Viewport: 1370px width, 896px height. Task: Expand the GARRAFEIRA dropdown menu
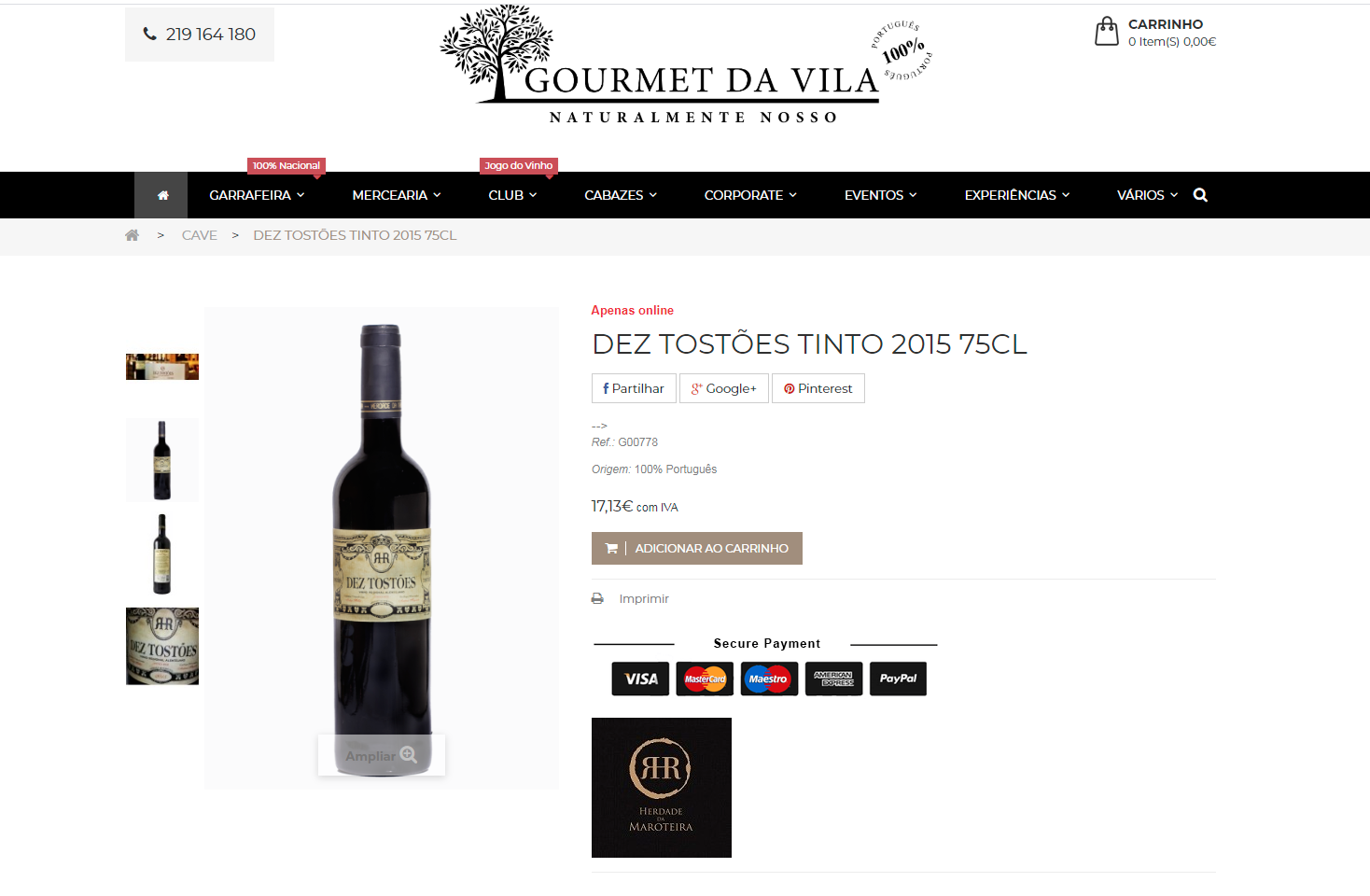pos(257,195)
